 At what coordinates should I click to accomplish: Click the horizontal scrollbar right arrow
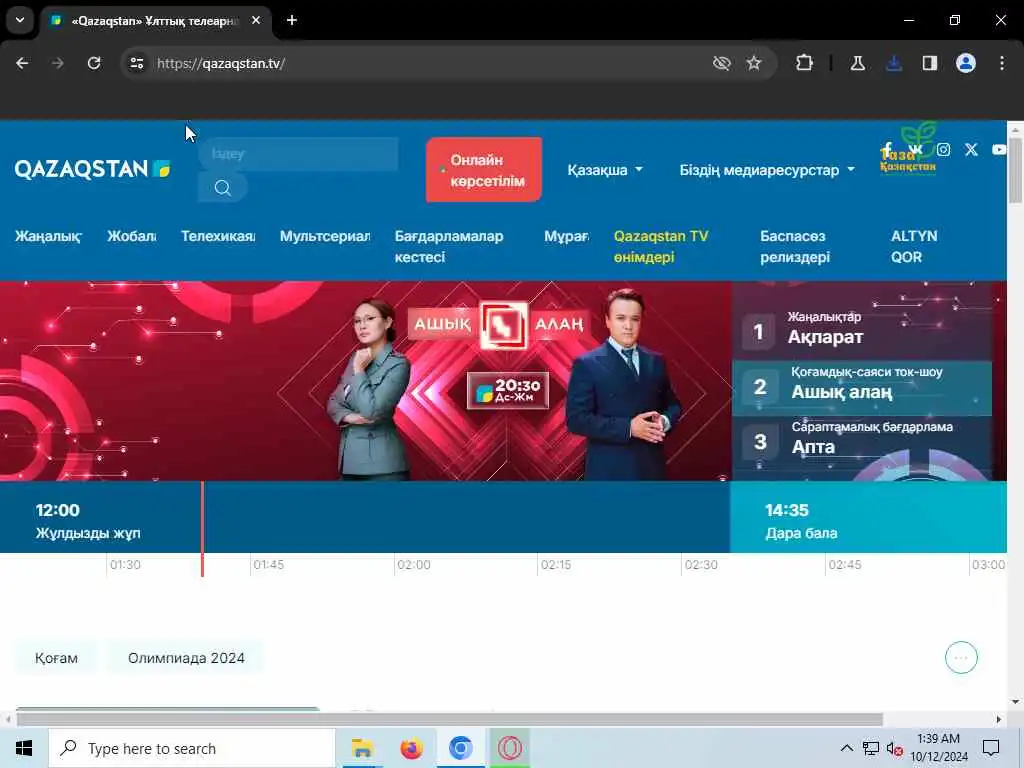(999, 720)
